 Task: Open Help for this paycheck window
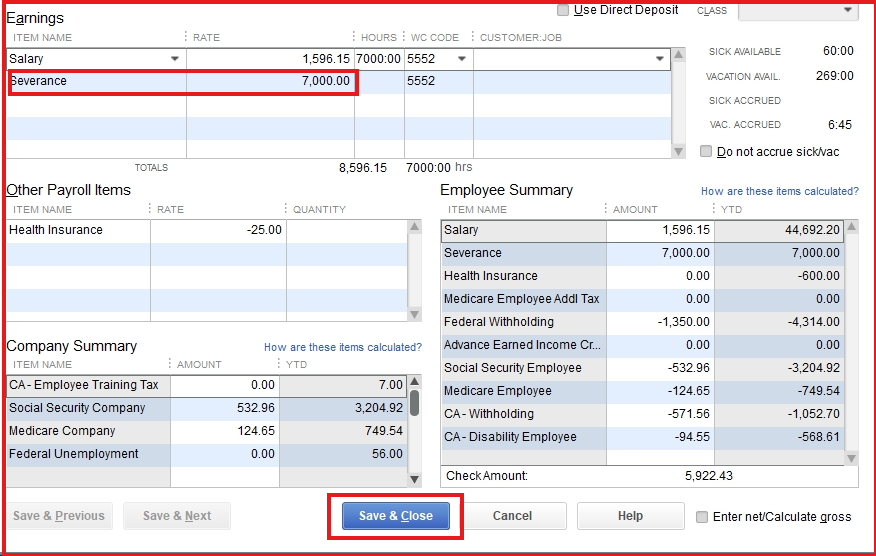point(630,516)
